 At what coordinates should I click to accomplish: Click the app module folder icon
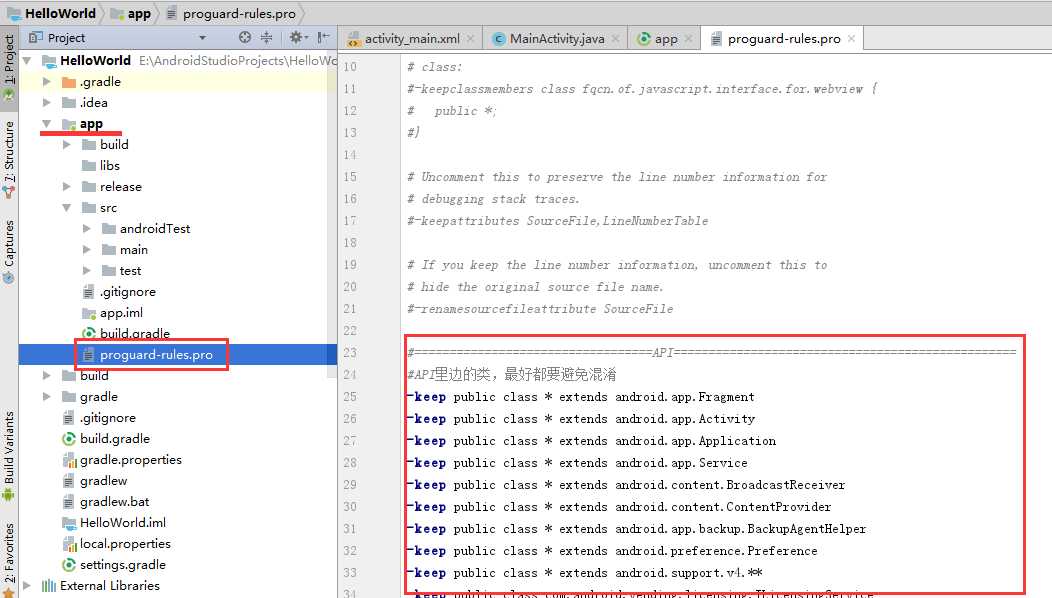tap(68, 123)
